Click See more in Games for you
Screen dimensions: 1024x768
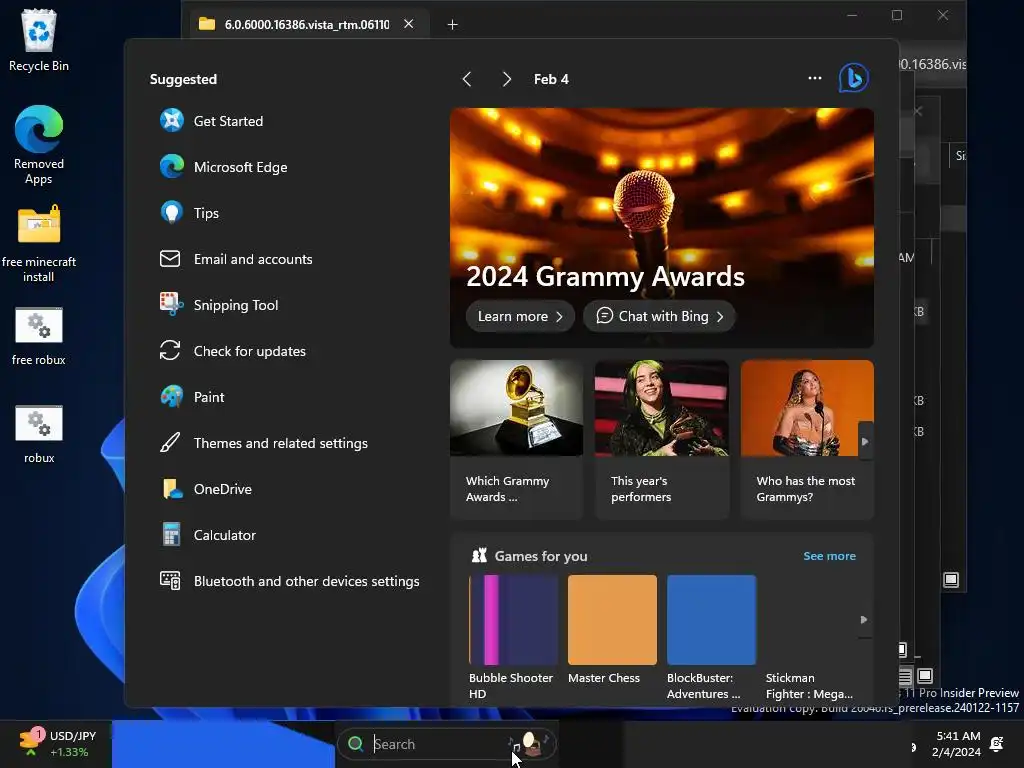pos(829,556)
